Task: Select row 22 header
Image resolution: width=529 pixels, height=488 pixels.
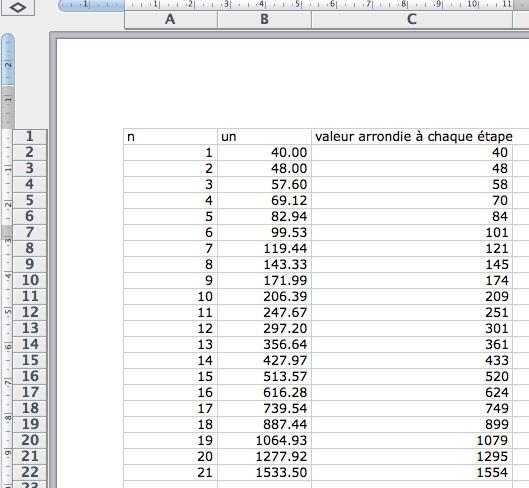Action: tap(30, 472)
